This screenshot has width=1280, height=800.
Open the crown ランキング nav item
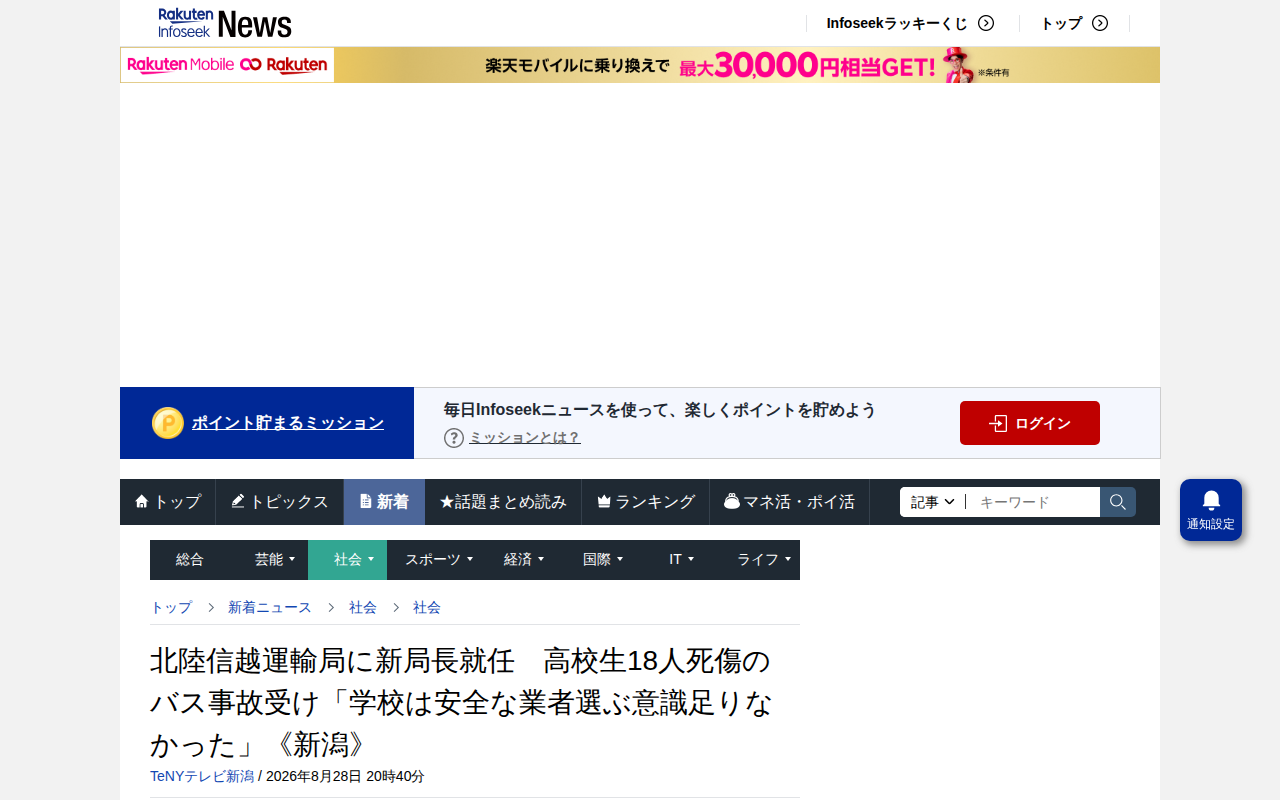click(646, 502)
